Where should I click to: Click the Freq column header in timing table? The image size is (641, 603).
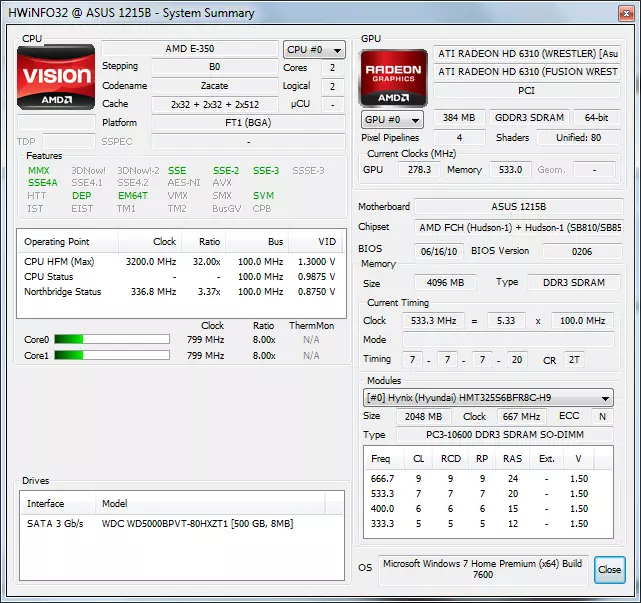click(x=384, y=459)
